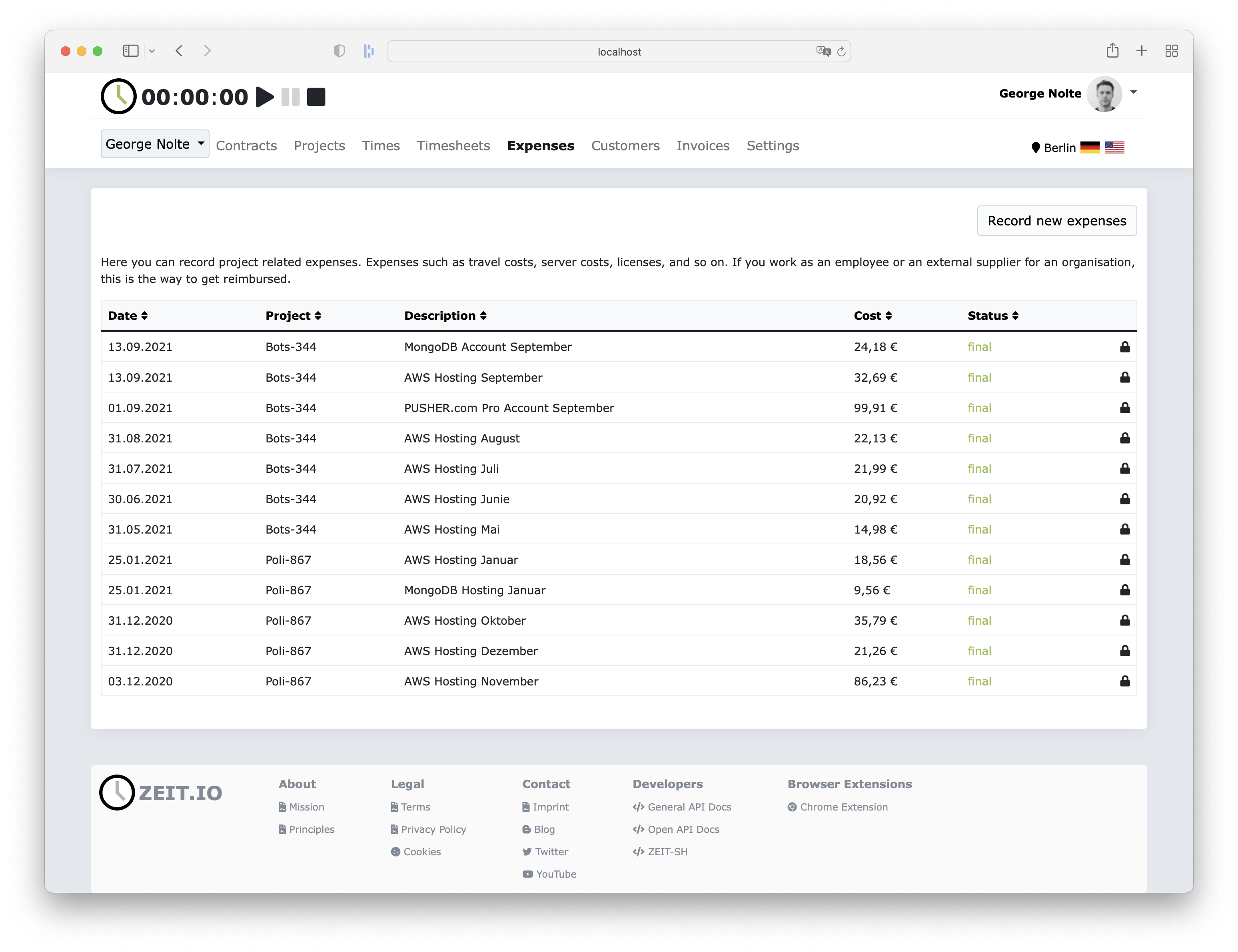Open the Principles footer link

[x=307, y=829]
